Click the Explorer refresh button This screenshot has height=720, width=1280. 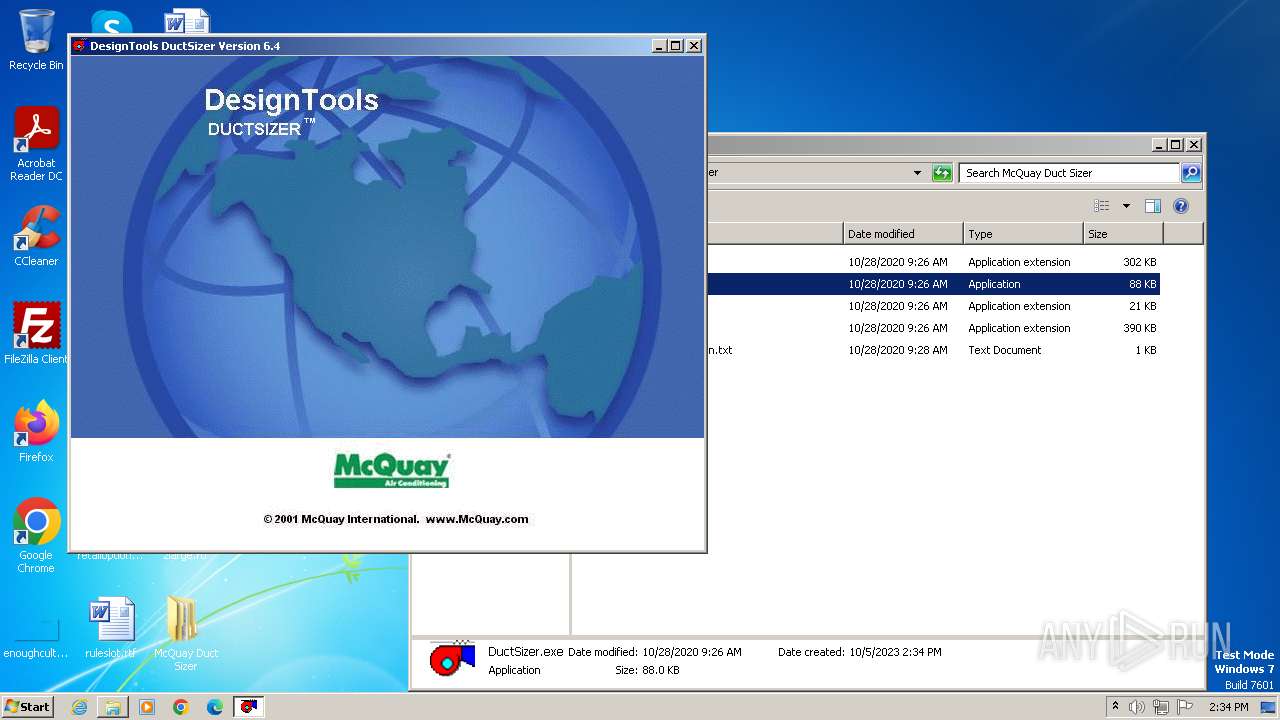click(x=941, y=173)
